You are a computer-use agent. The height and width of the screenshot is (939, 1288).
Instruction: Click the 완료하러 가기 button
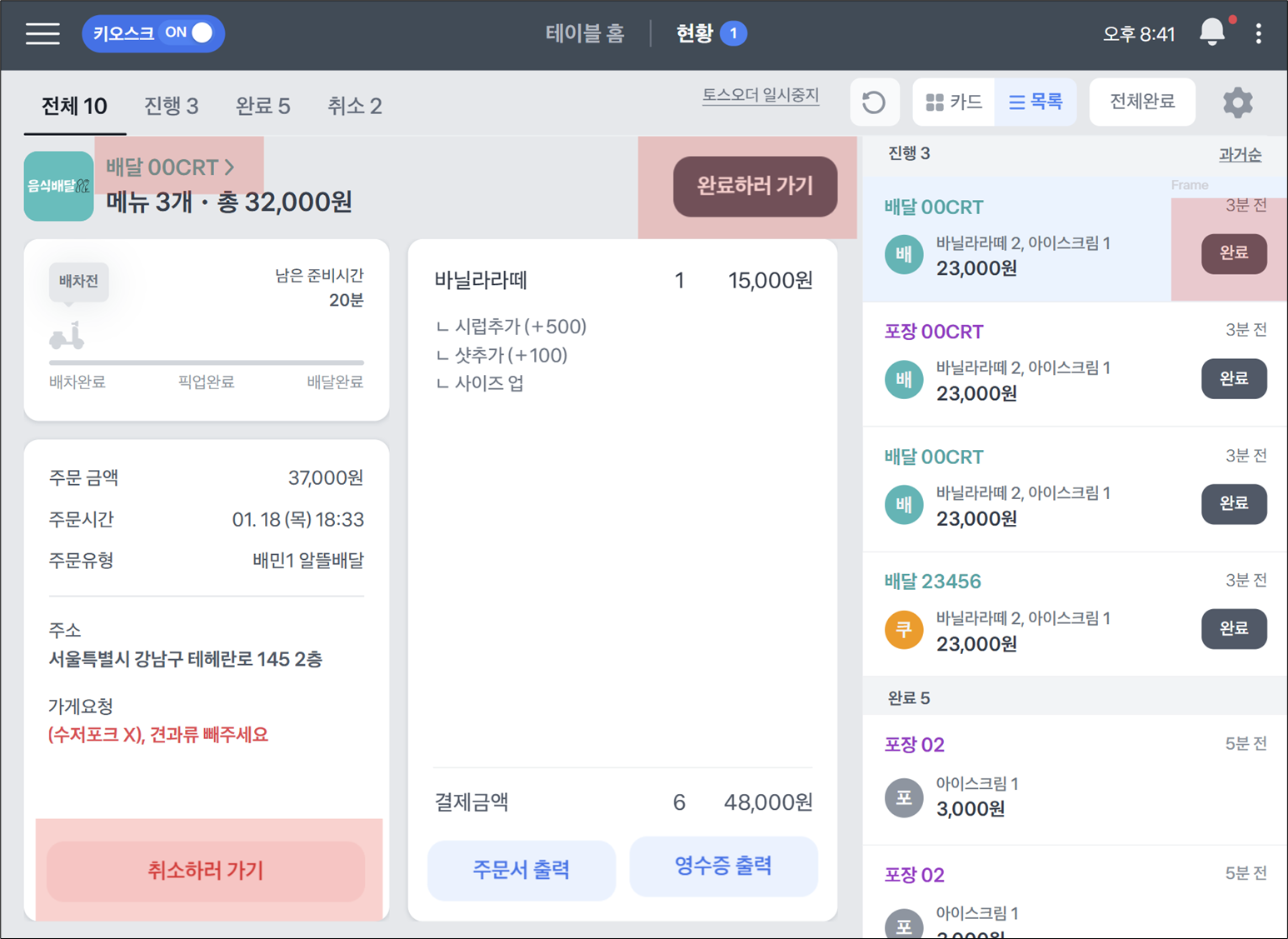[x=755, y=187]
